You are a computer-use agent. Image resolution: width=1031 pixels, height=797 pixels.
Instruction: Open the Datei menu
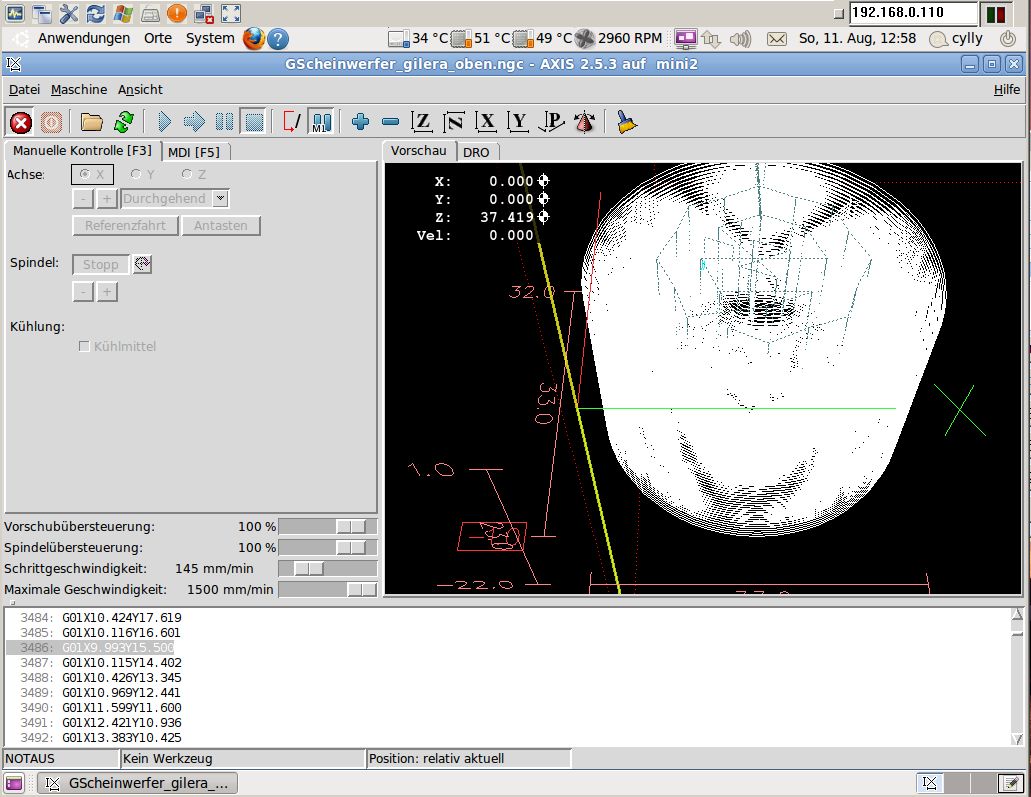(x=24, y=89)
